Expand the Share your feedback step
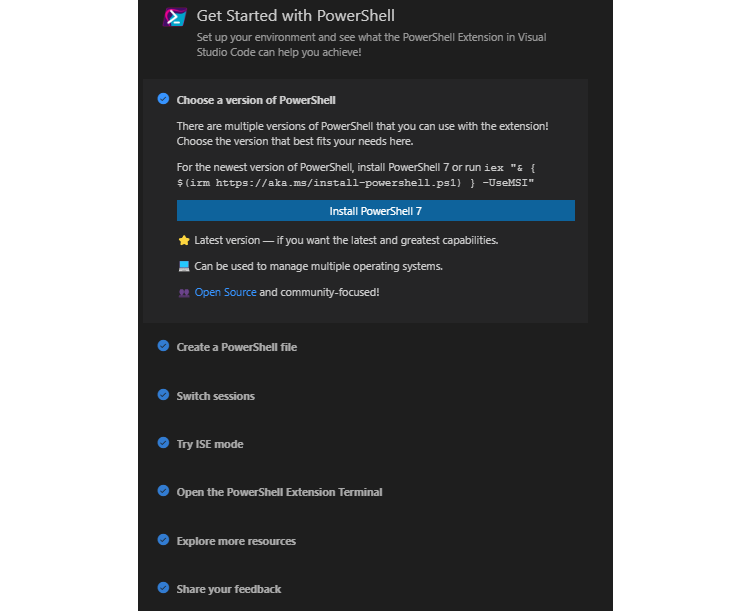Image resolution: width=751 pixels, height=611 pixels. point(229,589)
